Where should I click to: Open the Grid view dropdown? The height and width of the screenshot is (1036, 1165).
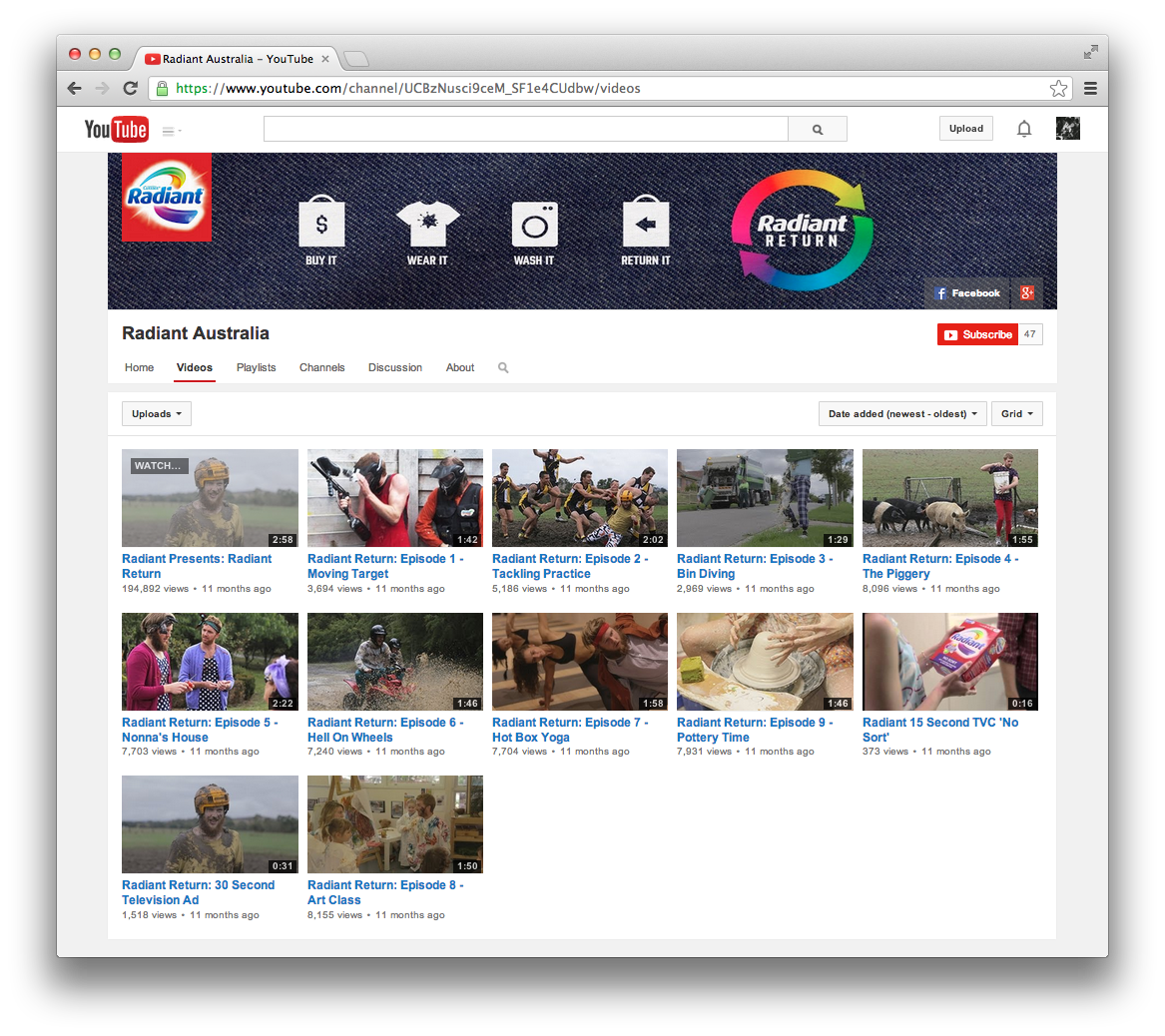pos(1016,413)
